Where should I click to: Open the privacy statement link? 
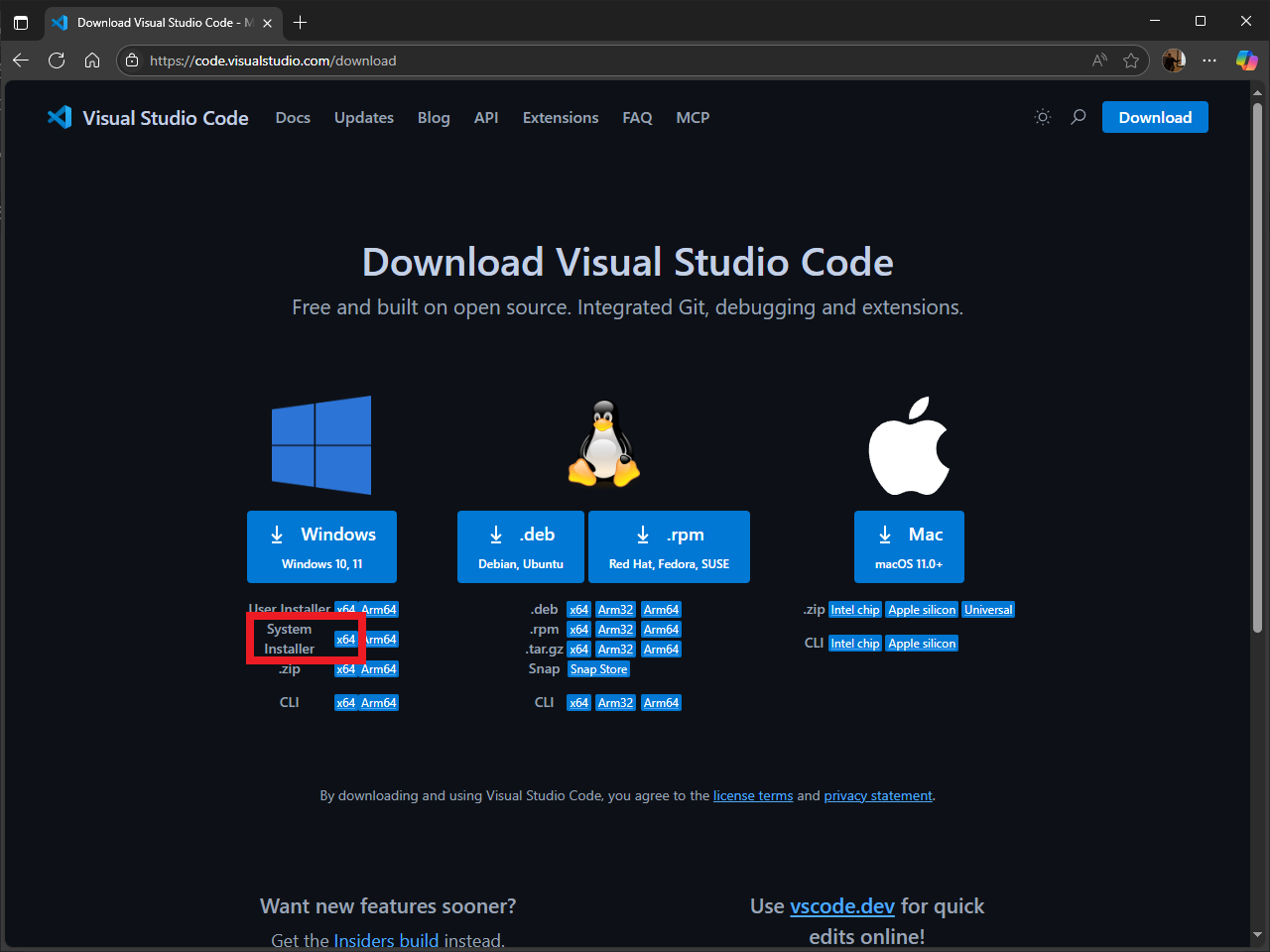878,795
